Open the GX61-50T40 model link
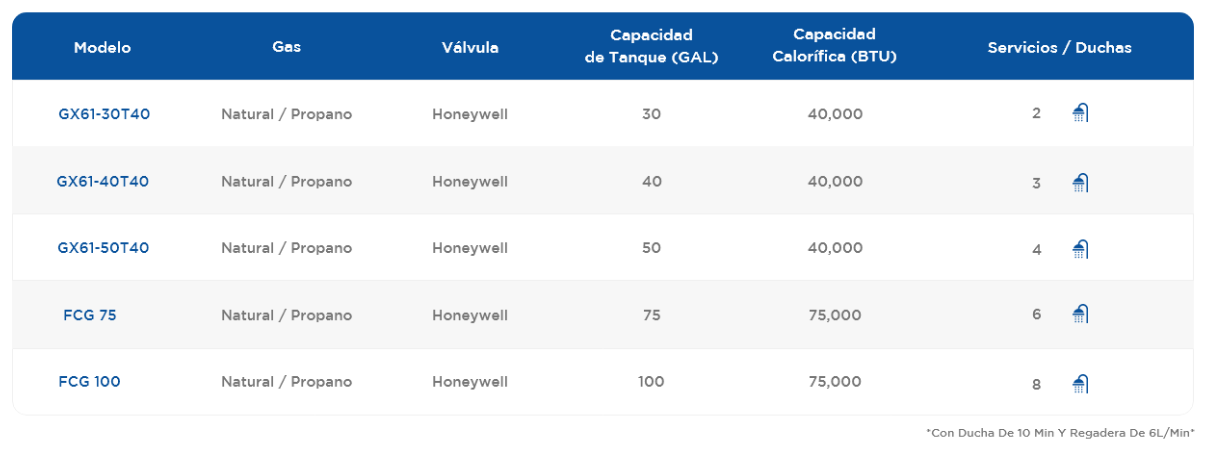Screen dimensions: 1209x458 coord(103,248)
